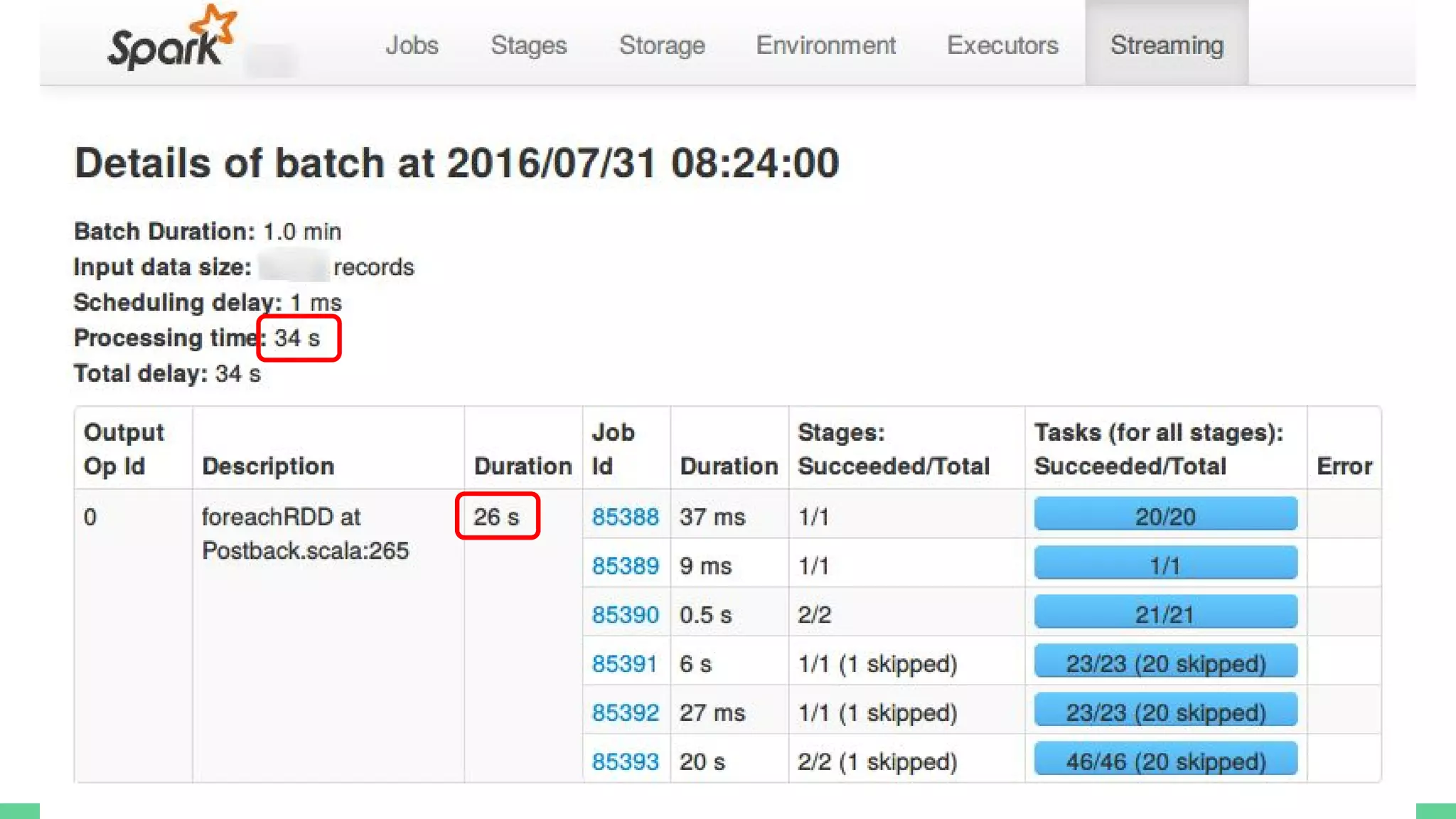Open job 85389 link
The image size is (1456, 819).
[625, 566]
